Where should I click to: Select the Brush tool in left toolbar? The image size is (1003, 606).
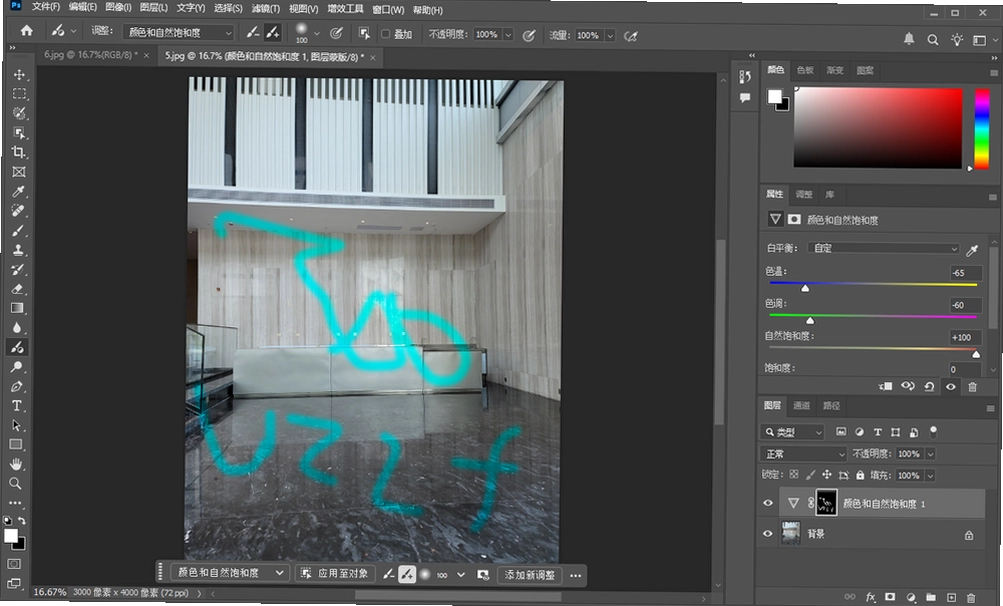[19, 230]
